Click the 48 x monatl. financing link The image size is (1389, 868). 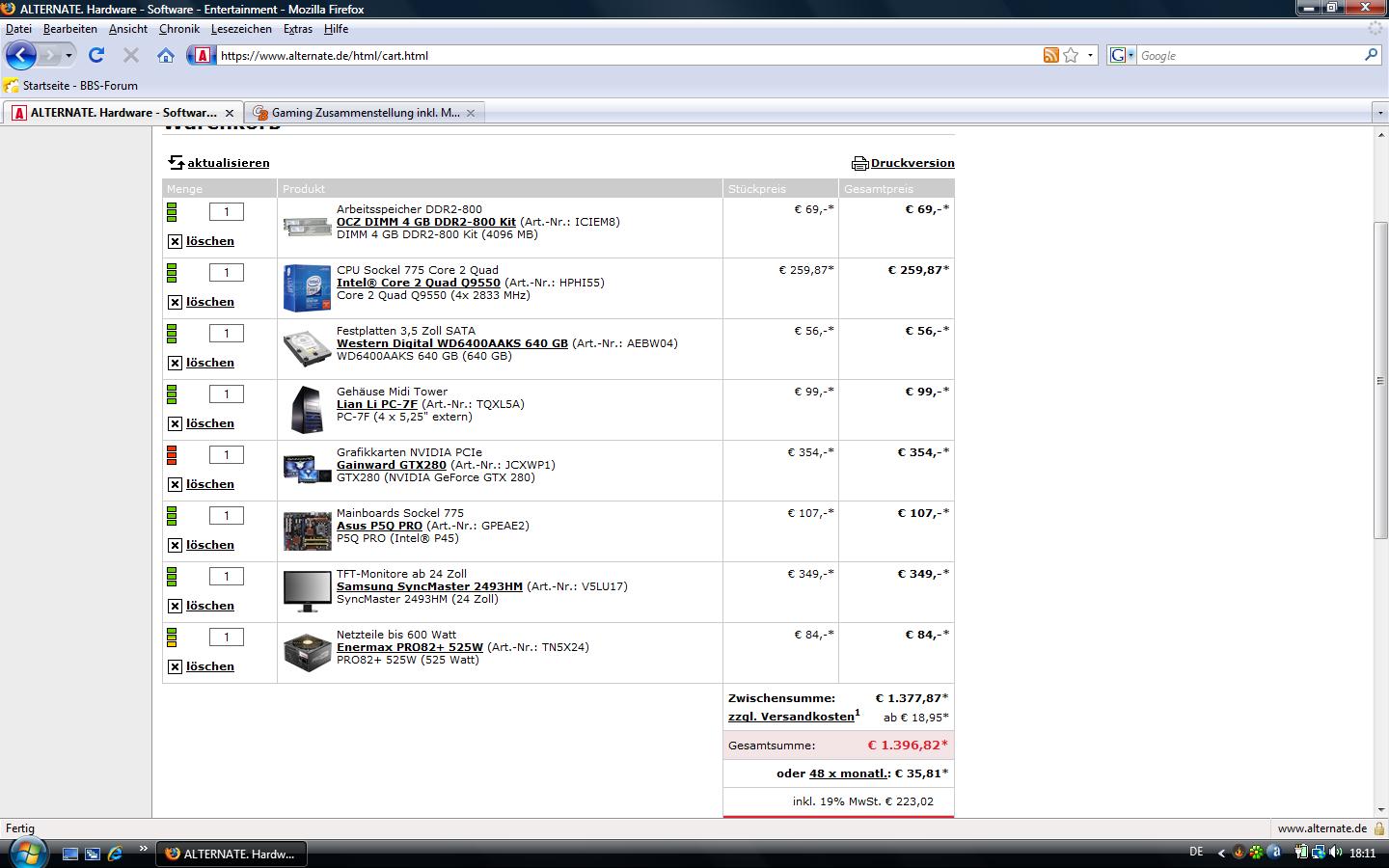click(849, 773)
